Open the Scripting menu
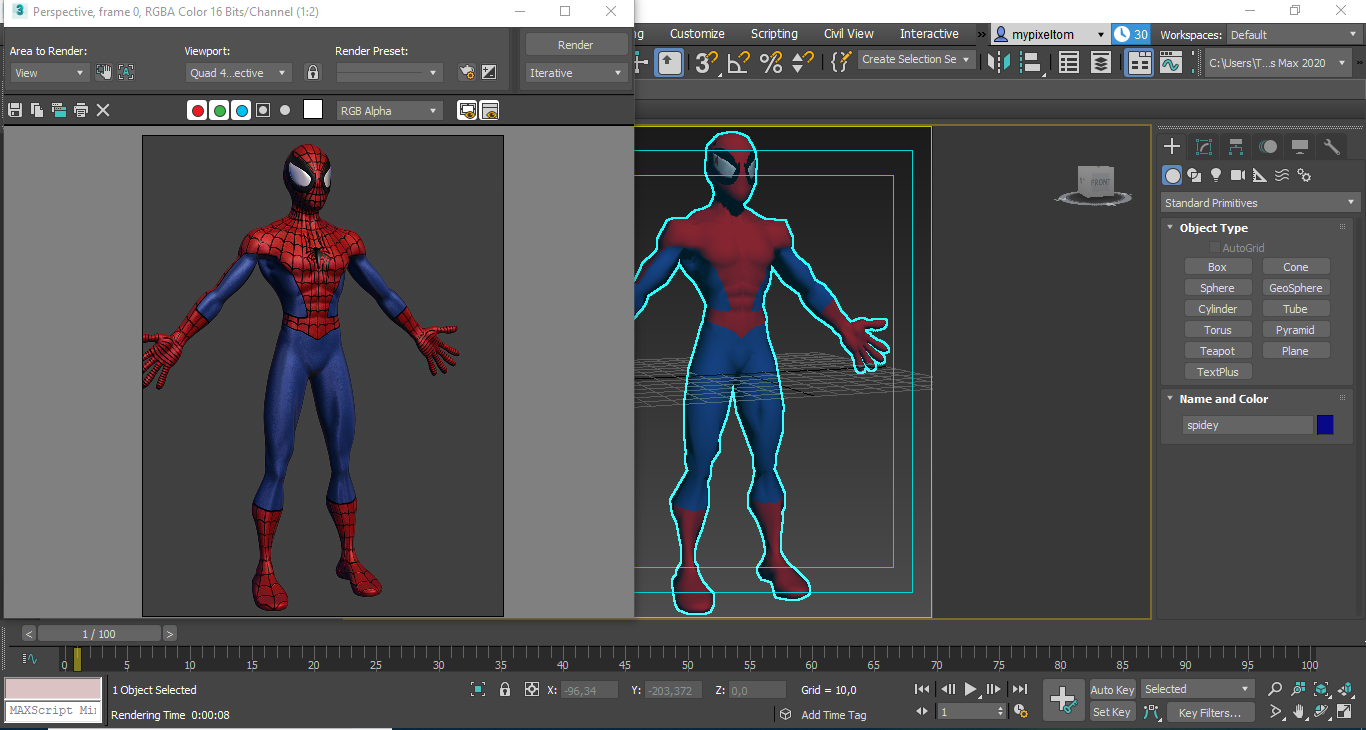The image size is (1366, 730). [x=774, y=34]
